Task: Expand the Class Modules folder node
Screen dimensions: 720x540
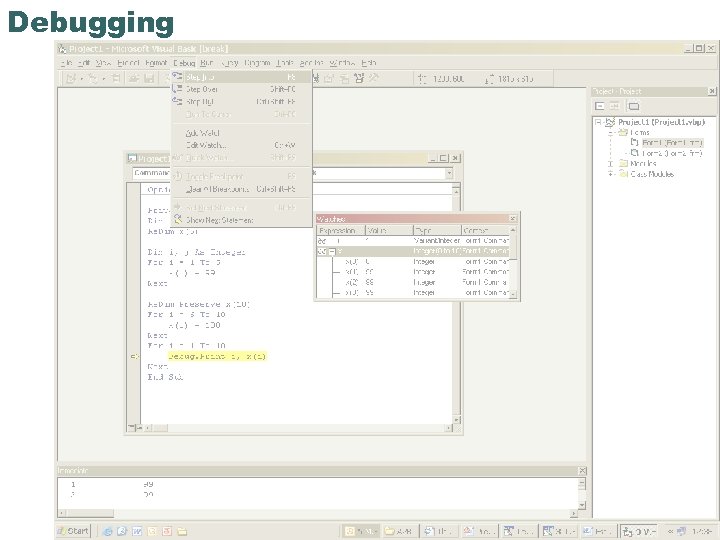Action: pos(611,174)
